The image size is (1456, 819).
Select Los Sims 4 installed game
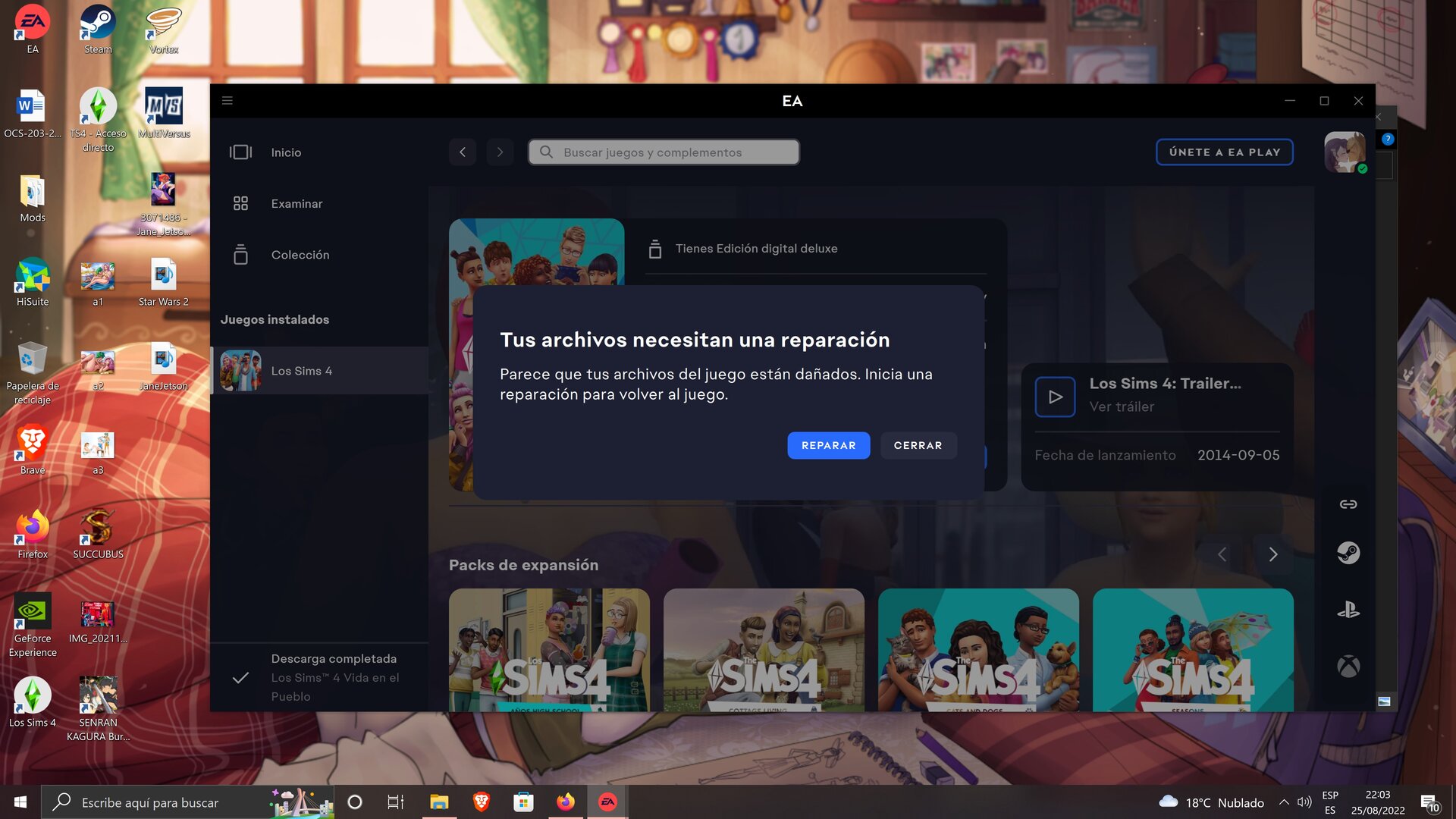[319, 371]
